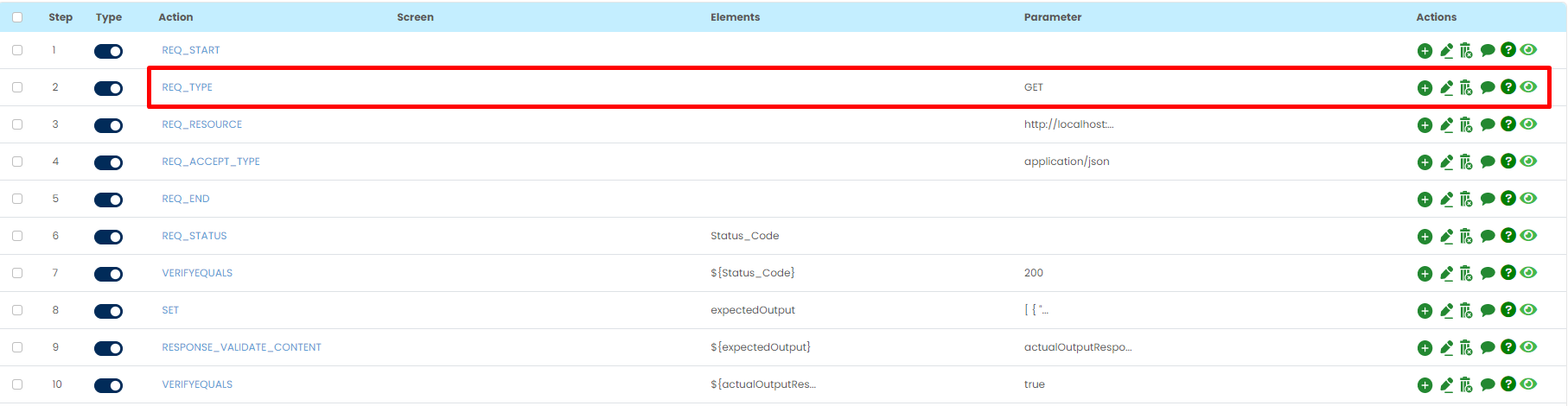Open comment bubble for RESPONSE_VALIDATE_CONTENT step
Viewport: 1568px width, 406px height.
[x=1488, y=348]
